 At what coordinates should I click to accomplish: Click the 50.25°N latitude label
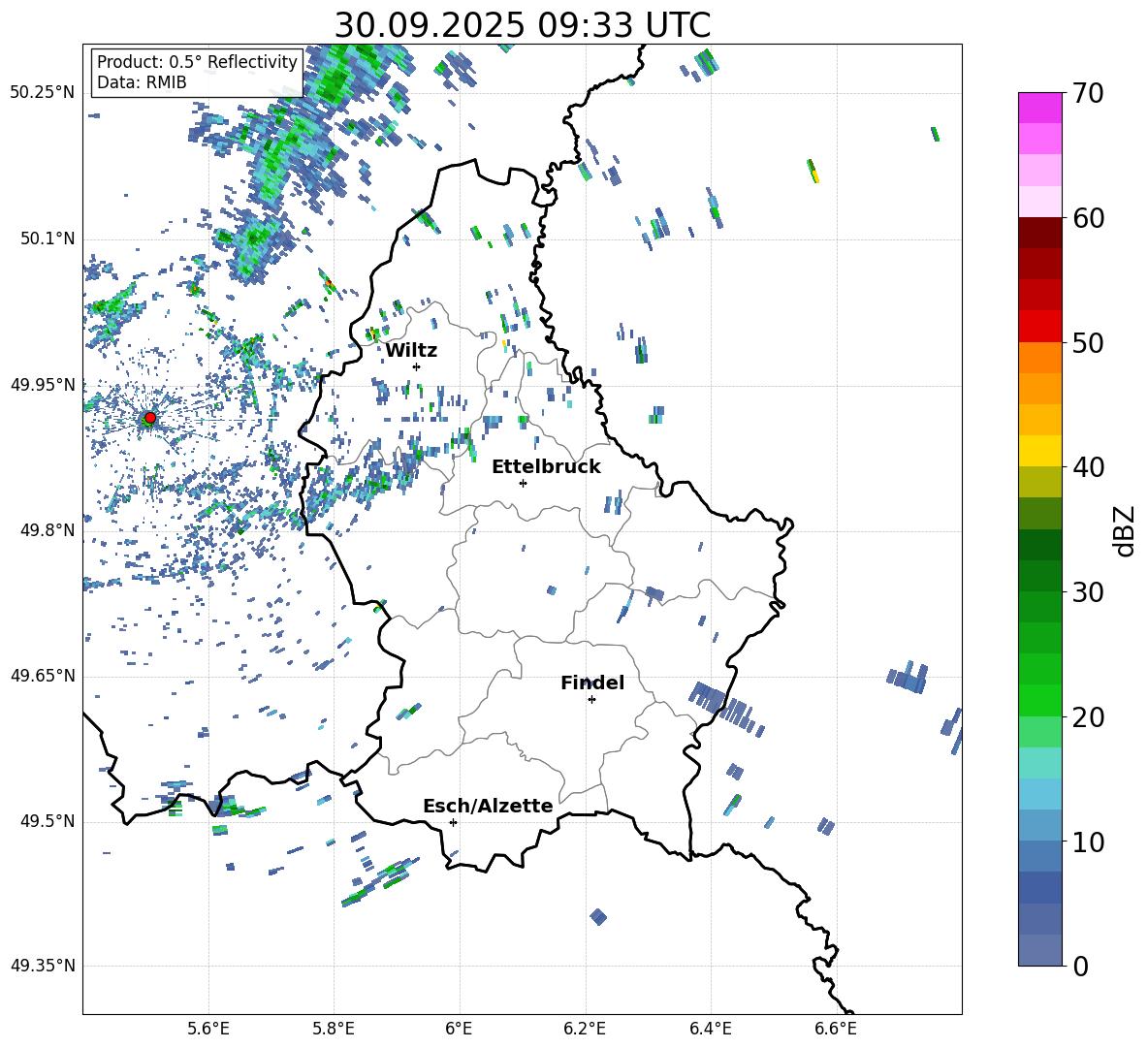43,93
